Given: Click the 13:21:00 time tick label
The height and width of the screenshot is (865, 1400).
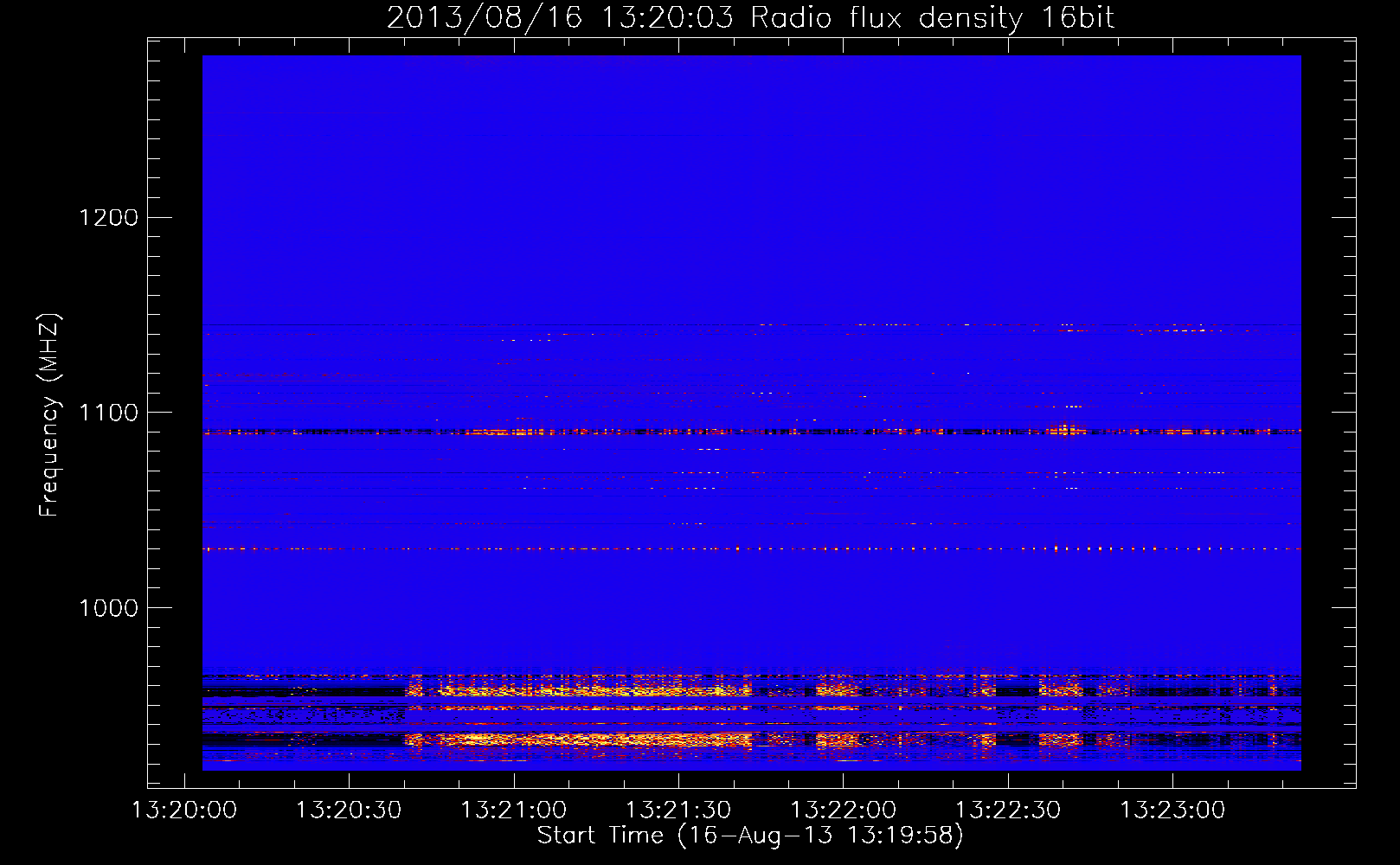Looking at the screenshot, I should 513,811.
